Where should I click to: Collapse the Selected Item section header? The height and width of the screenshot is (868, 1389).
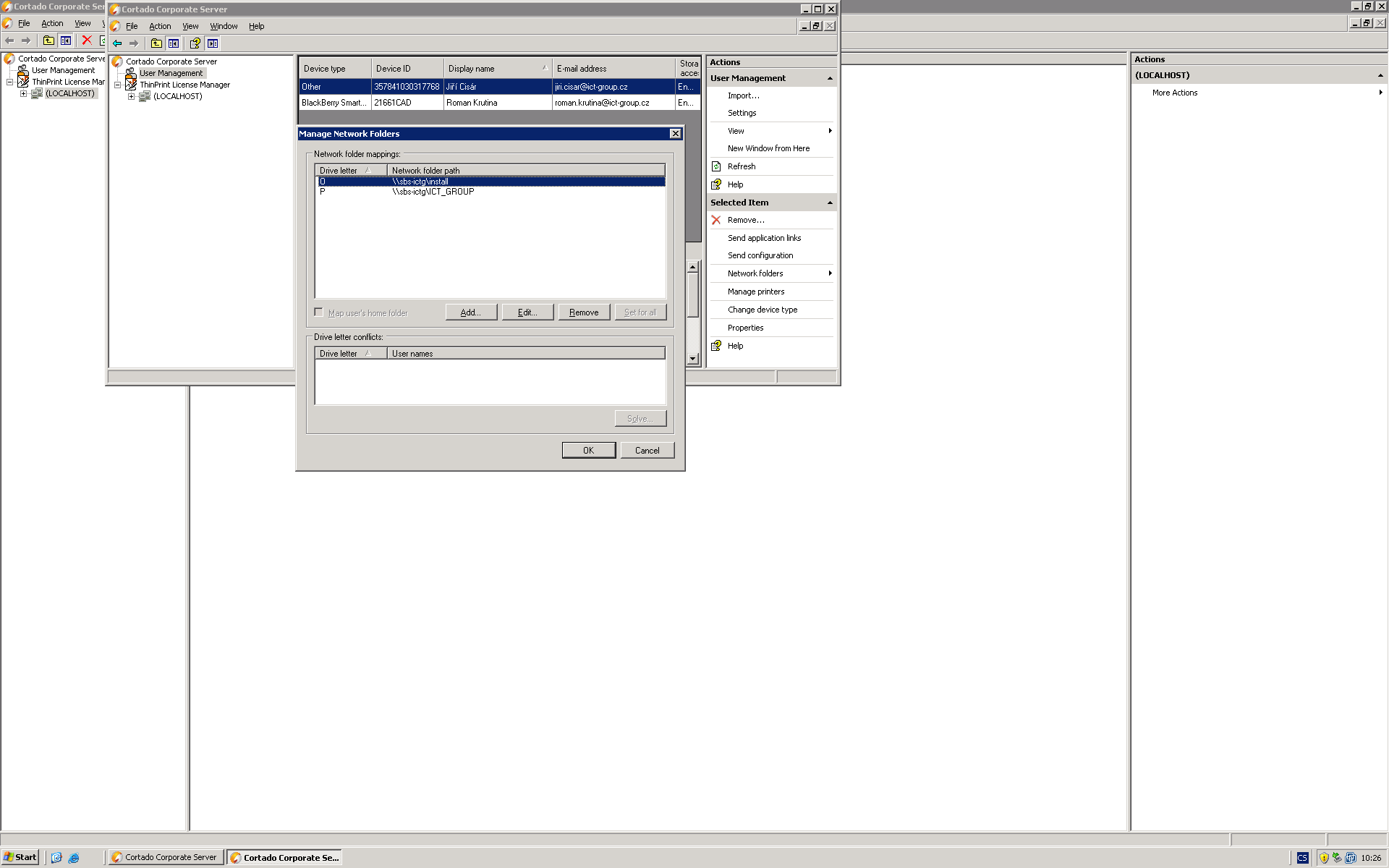coord(830,203)
